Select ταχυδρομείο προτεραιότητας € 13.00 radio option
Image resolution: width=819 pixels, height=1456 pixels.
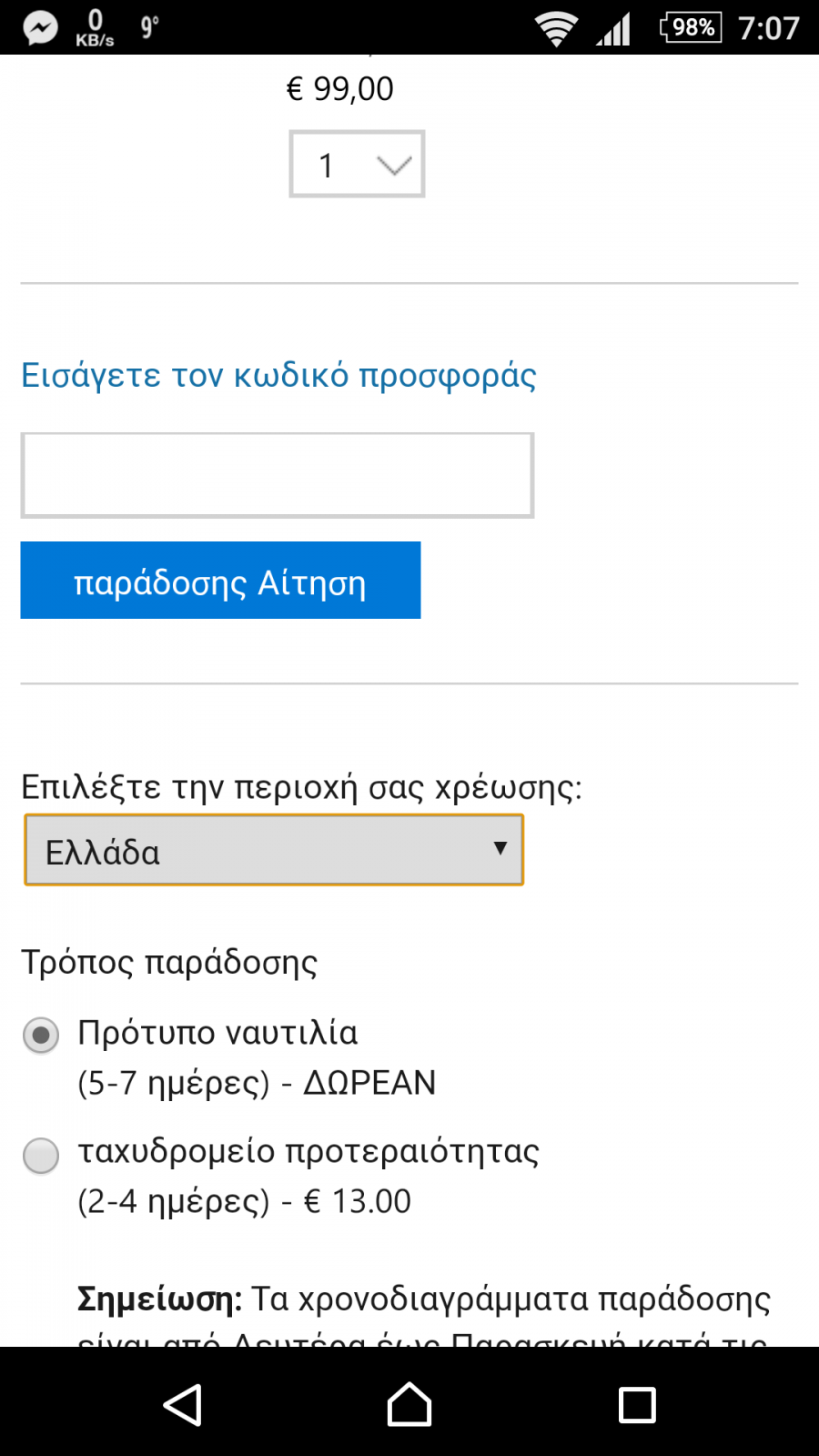41,1156
